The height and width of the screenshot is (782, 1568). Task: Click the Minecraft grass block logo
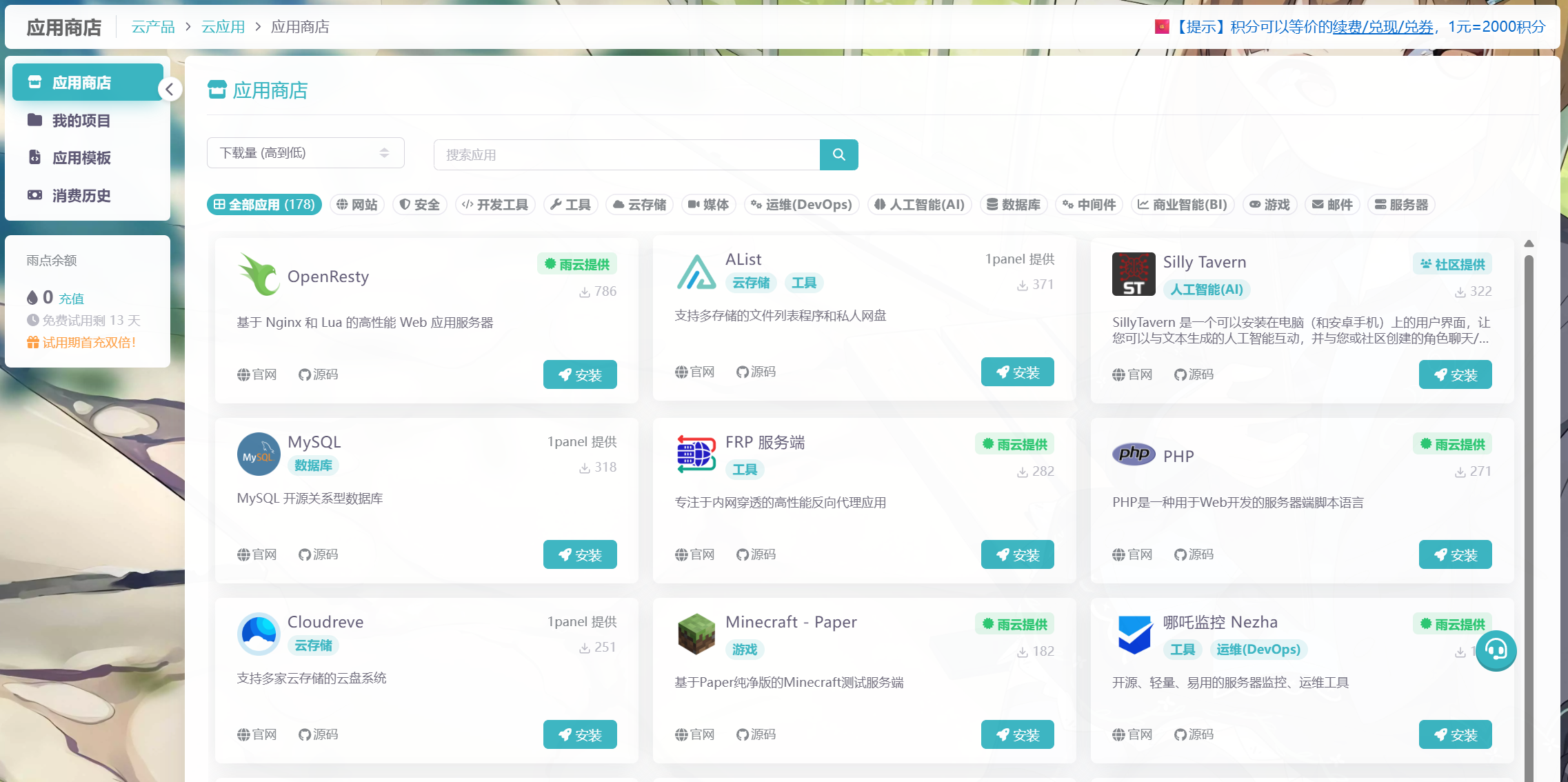click(x=696, y=634)
